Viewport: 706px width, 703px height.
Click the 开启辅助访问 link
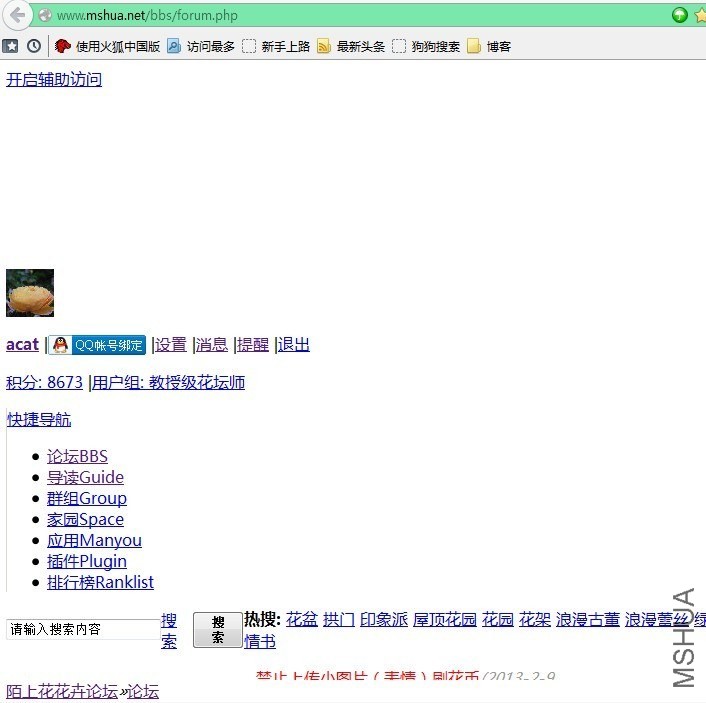(54, 80)
